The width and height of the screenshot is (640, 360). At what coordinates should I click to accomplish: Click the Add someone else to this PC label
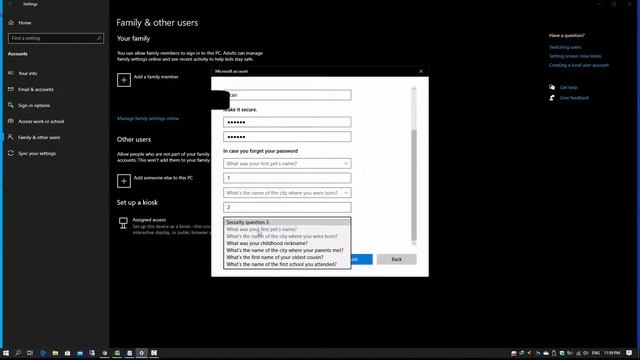163,178
